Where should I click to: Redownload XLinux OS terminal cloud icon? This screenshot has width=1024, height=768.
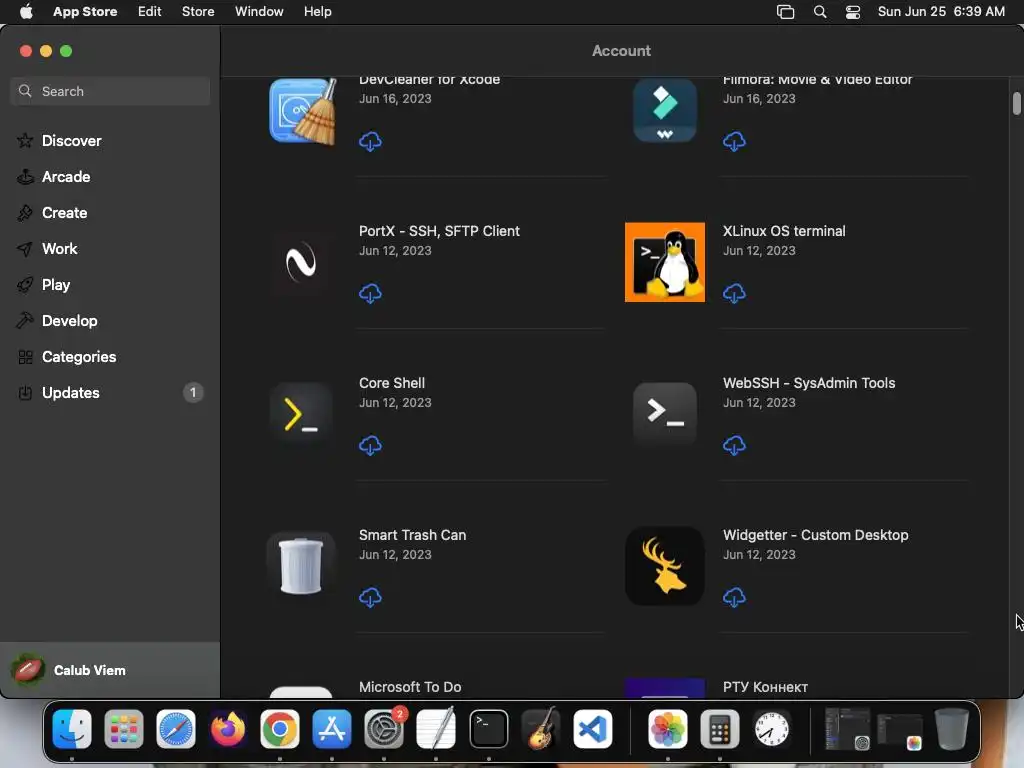(734, 293)
